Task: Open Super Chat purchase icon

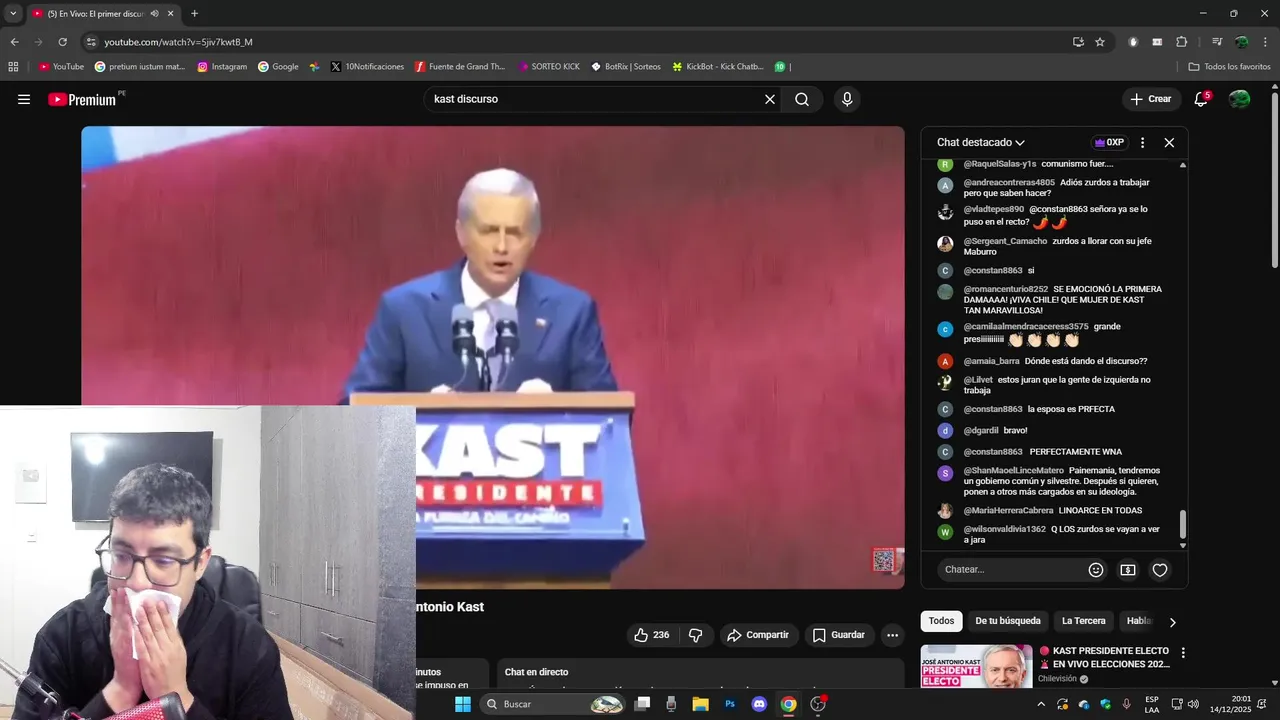Action: [1128, 570]
